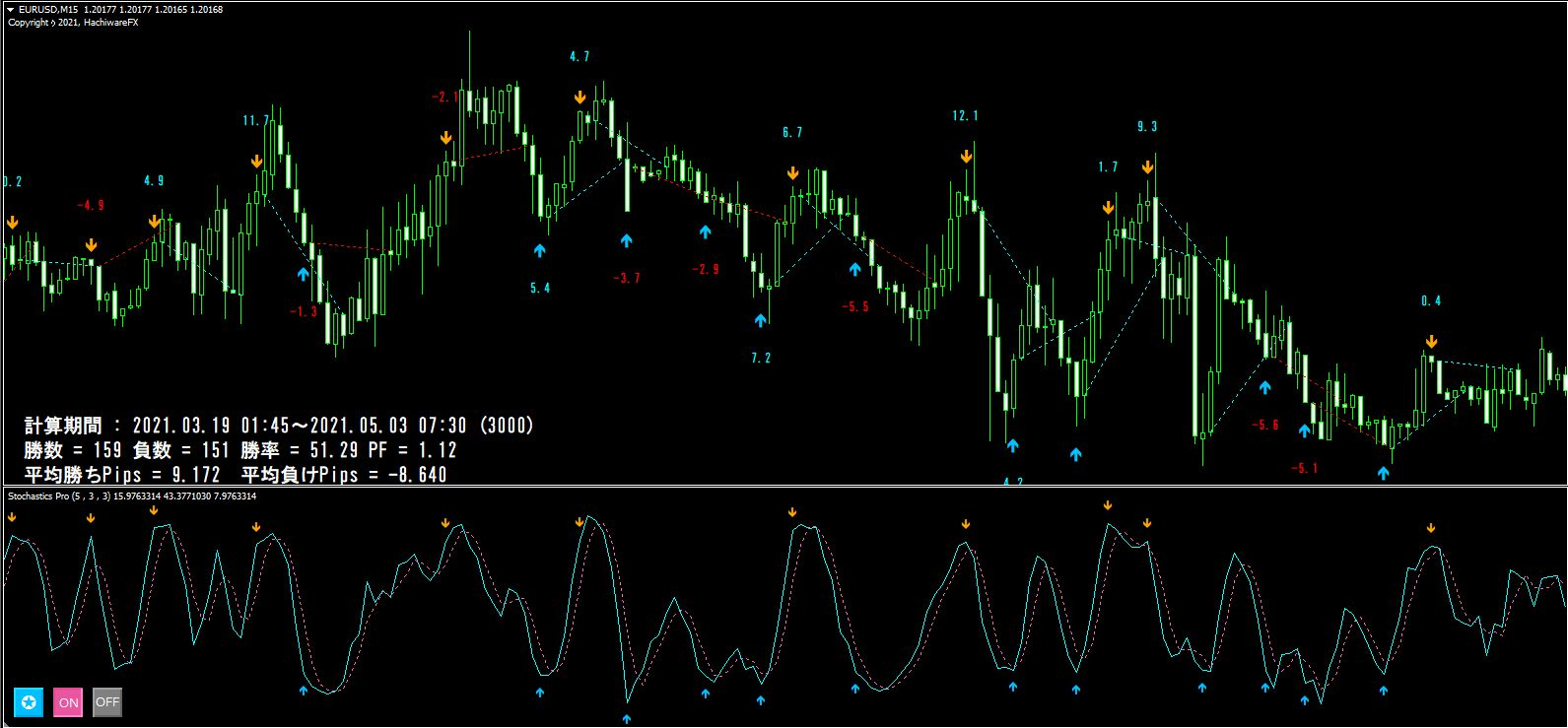
Task: Click the 勝数 = 159 statistics line
Action: pos(240,450)
